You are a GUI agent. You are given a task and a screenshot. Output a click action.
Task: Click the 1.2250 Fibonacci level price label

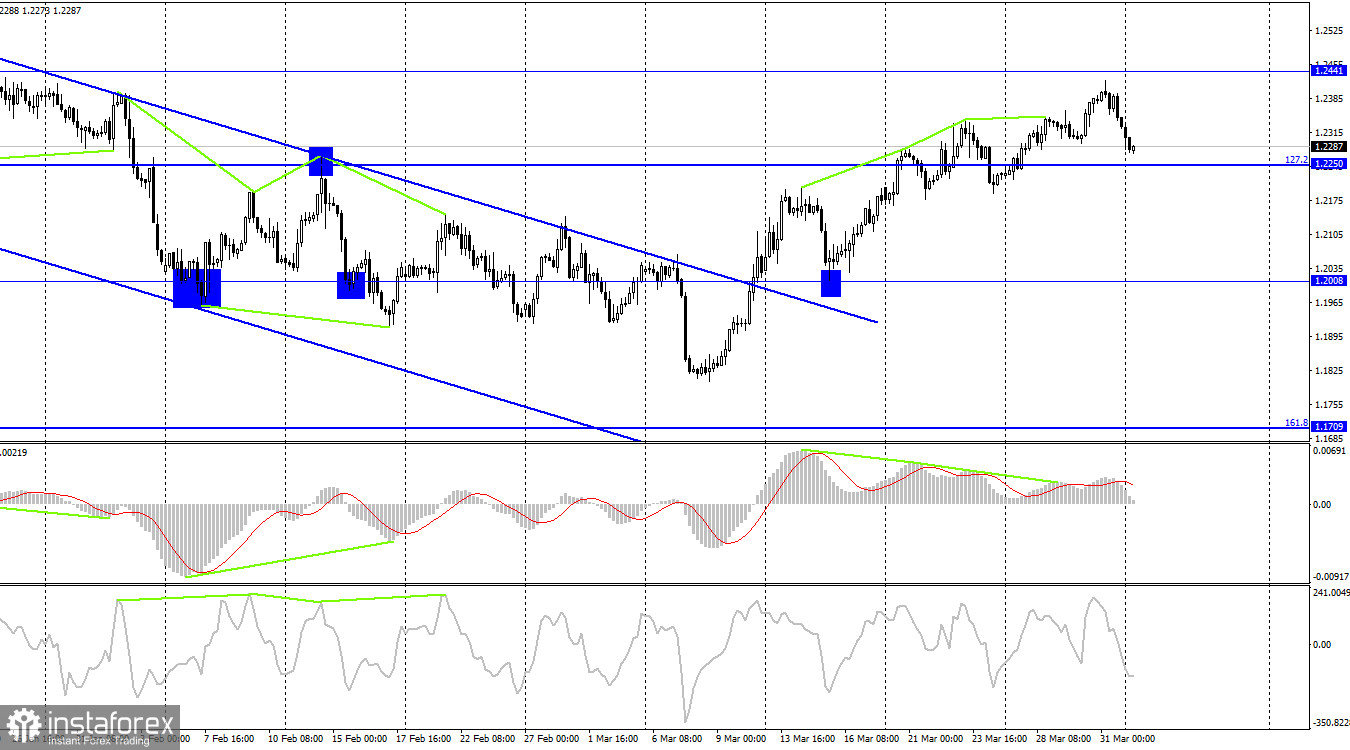(1329, 163)
